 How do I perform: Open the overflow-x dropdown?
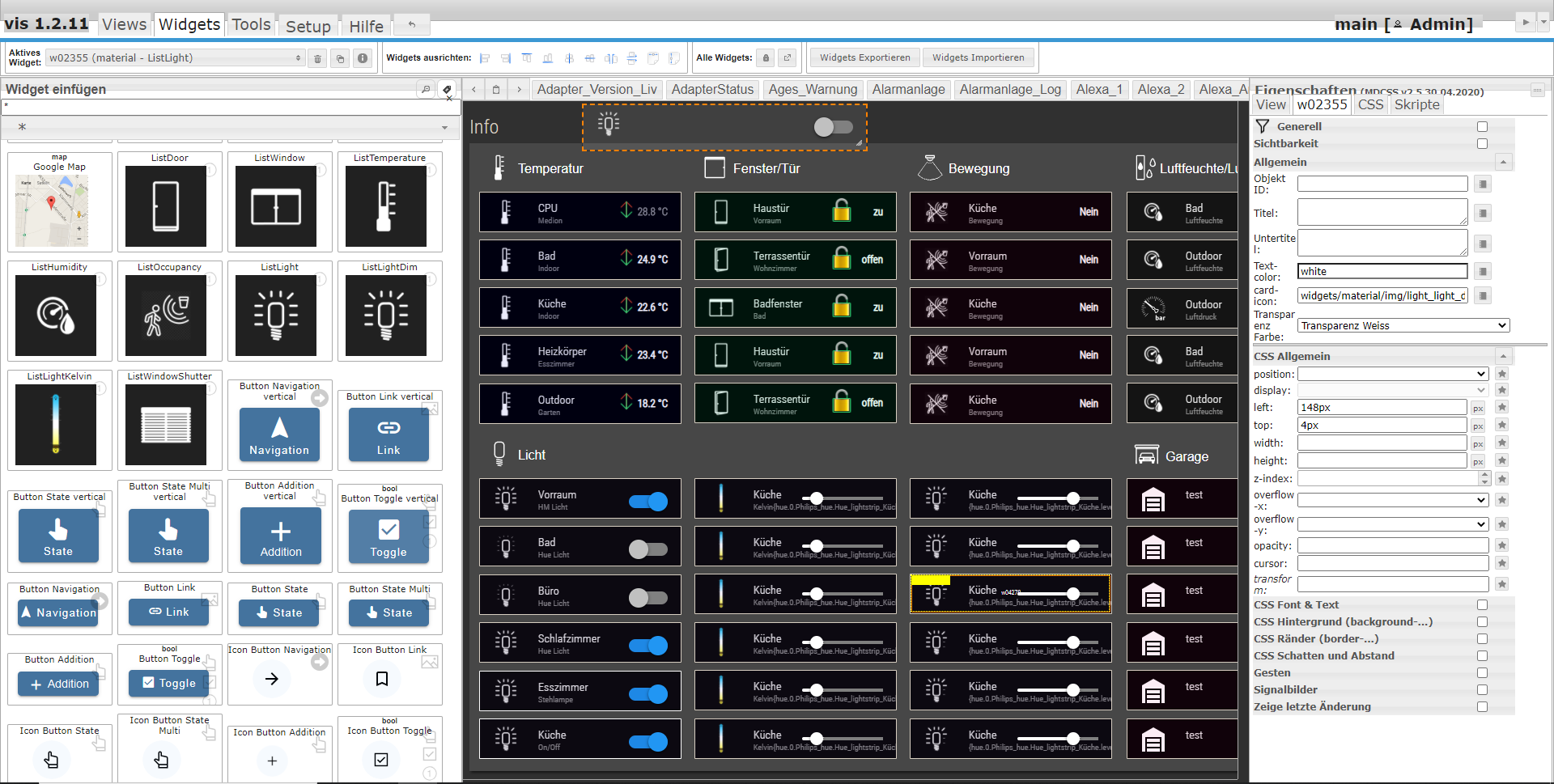tap(1393, 500)
